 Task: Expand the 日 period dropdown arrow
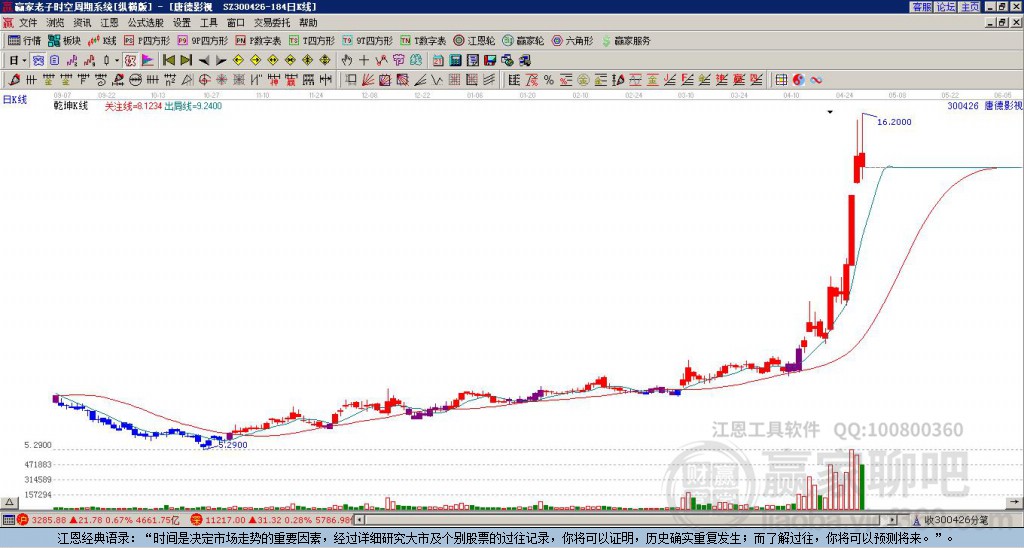point(24,61)
